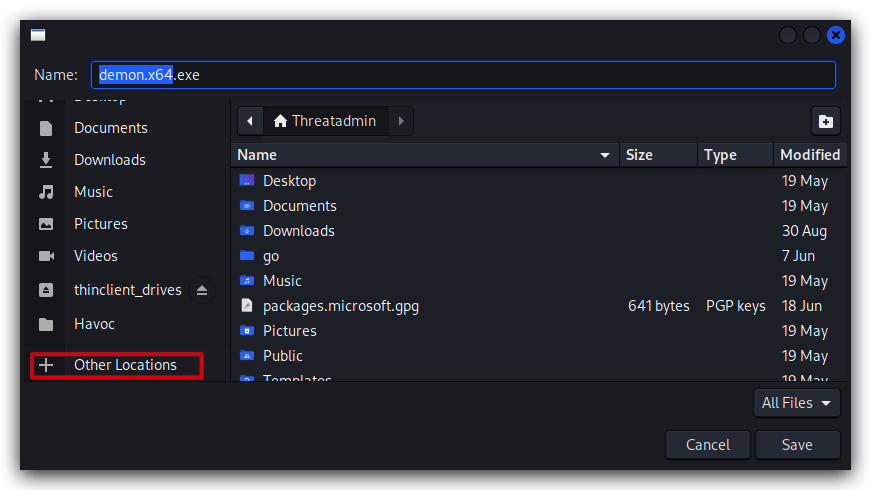Click the Documents sidebar file icon

click(x=46, y=128)
